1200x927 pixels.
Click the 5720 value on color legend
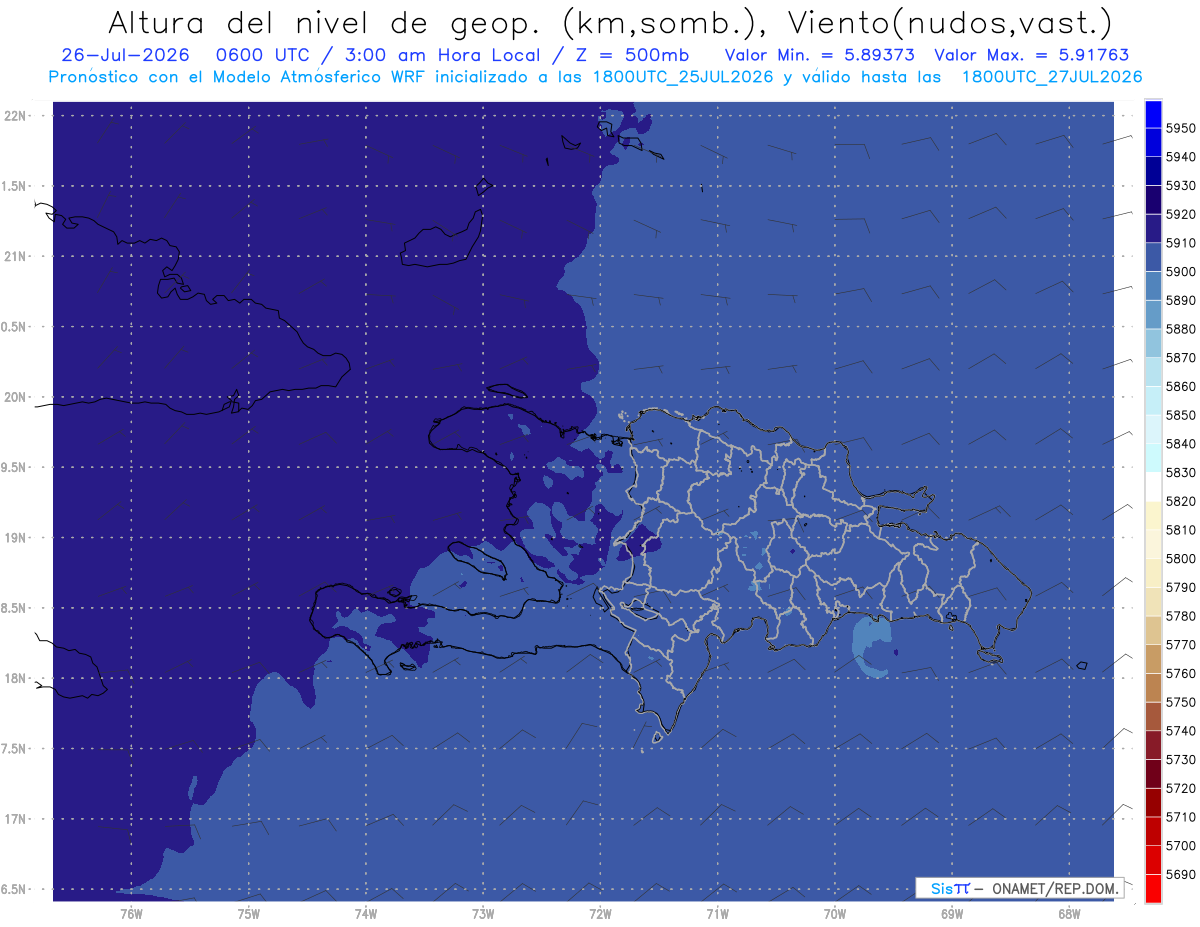click(1181, 788)
